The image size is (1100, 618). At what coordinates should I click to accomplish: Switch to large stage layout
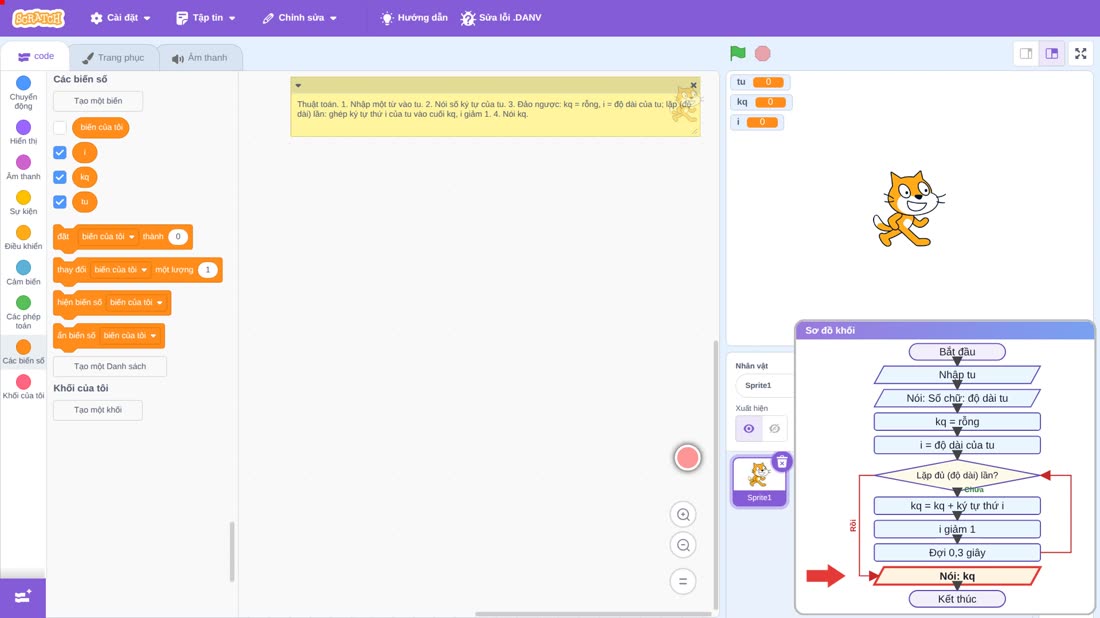(1052, 53)
